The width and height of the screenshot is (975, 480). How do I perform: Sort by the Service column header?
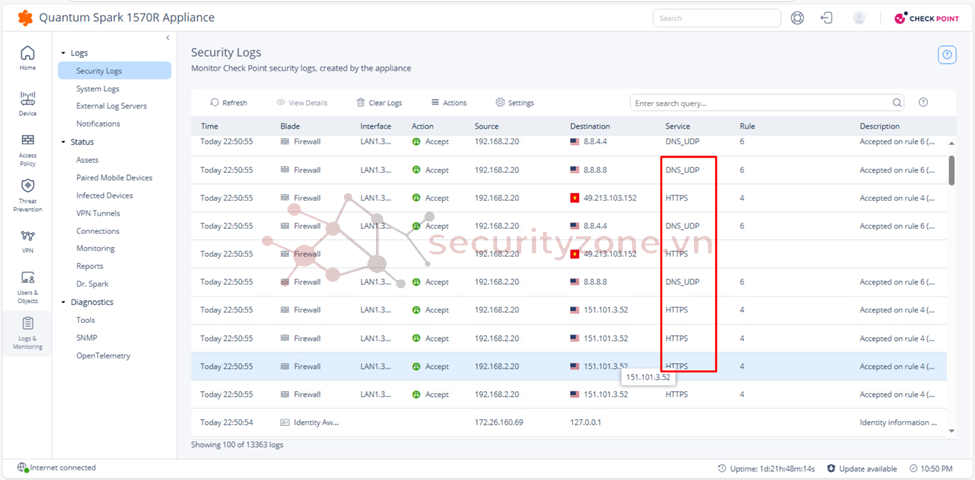click(x=678, y=126)
